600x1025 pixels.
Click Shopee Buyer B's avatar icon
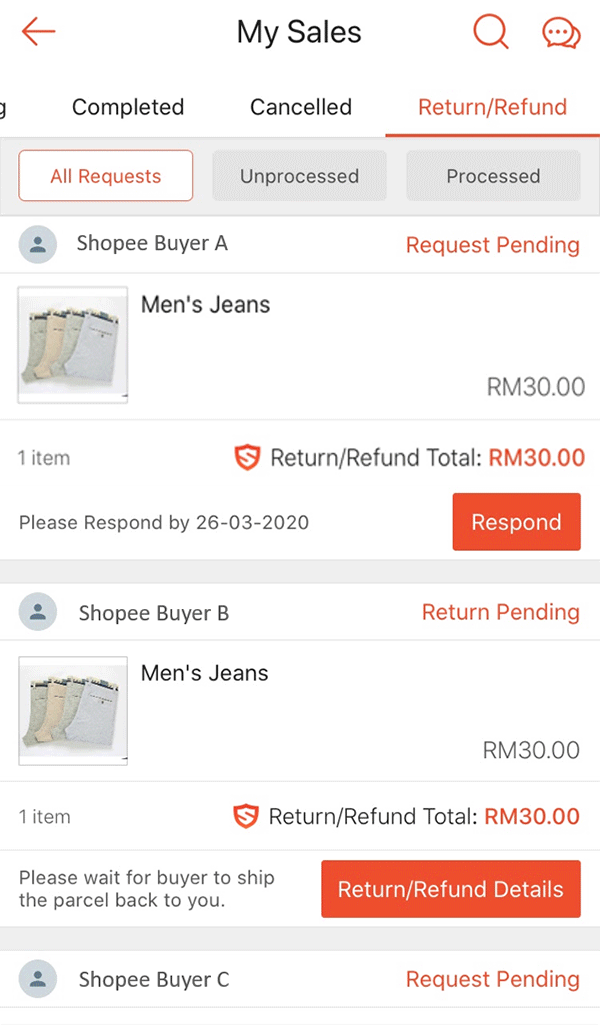[38, 612]
